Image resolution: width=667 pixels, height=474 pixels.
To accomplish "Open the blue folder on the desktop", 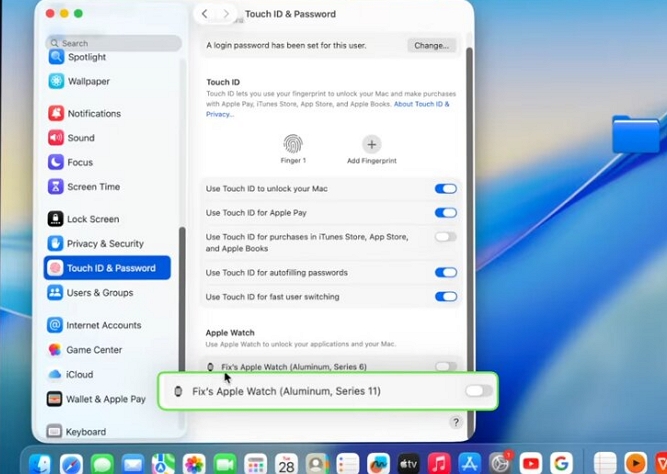I will [x=636, y=134].
